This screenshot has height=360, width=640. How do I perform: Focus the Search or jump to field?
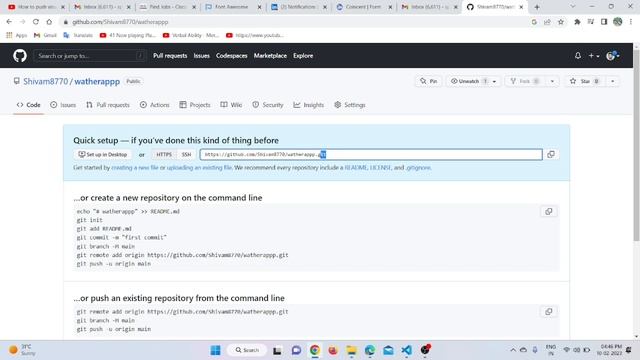(x=89, y=56)
